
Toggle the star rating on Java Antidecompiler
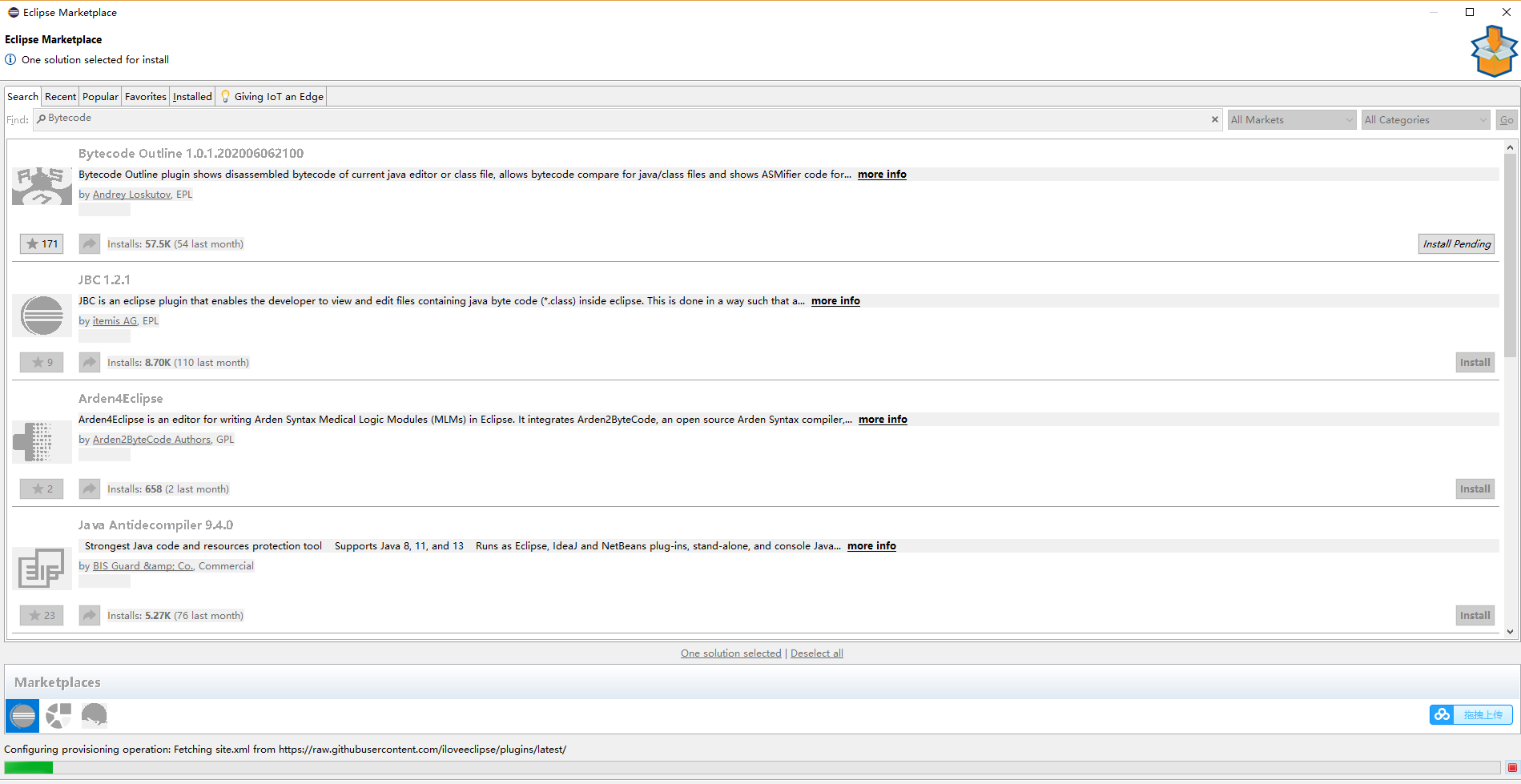point(42,615)
